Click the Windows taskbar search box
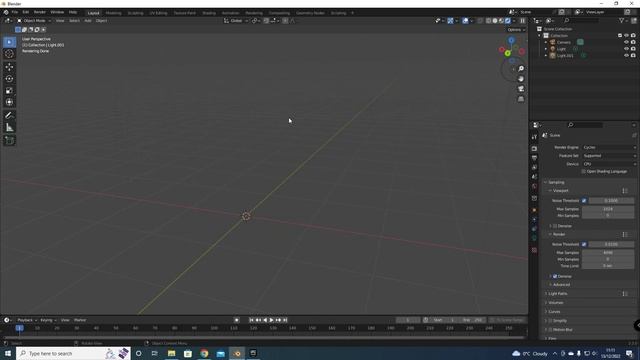Viewport: 640px width, 360px height. 73,353
